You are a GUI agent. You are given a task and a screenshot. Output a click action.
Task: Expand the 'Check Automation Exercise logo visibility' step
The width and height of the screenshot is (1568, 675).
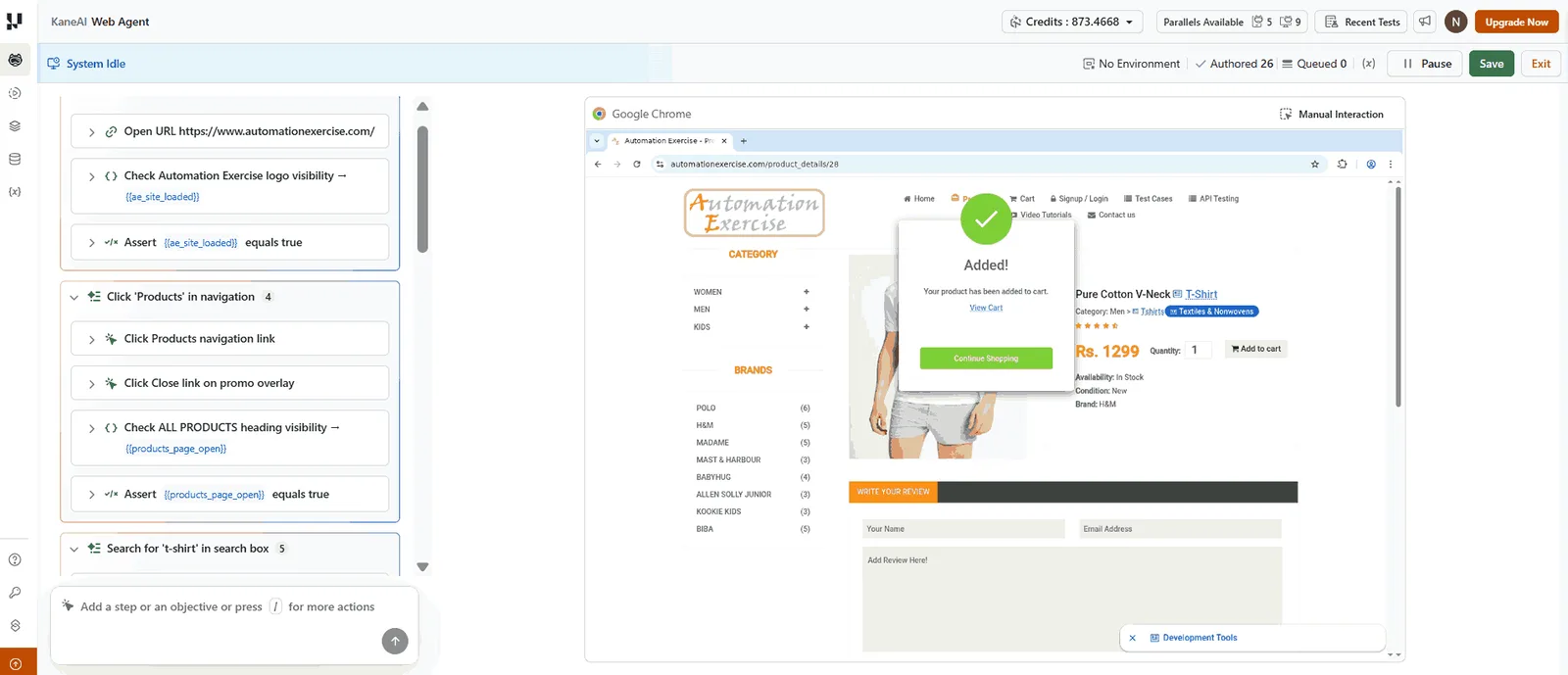click(x=92, y=176)
